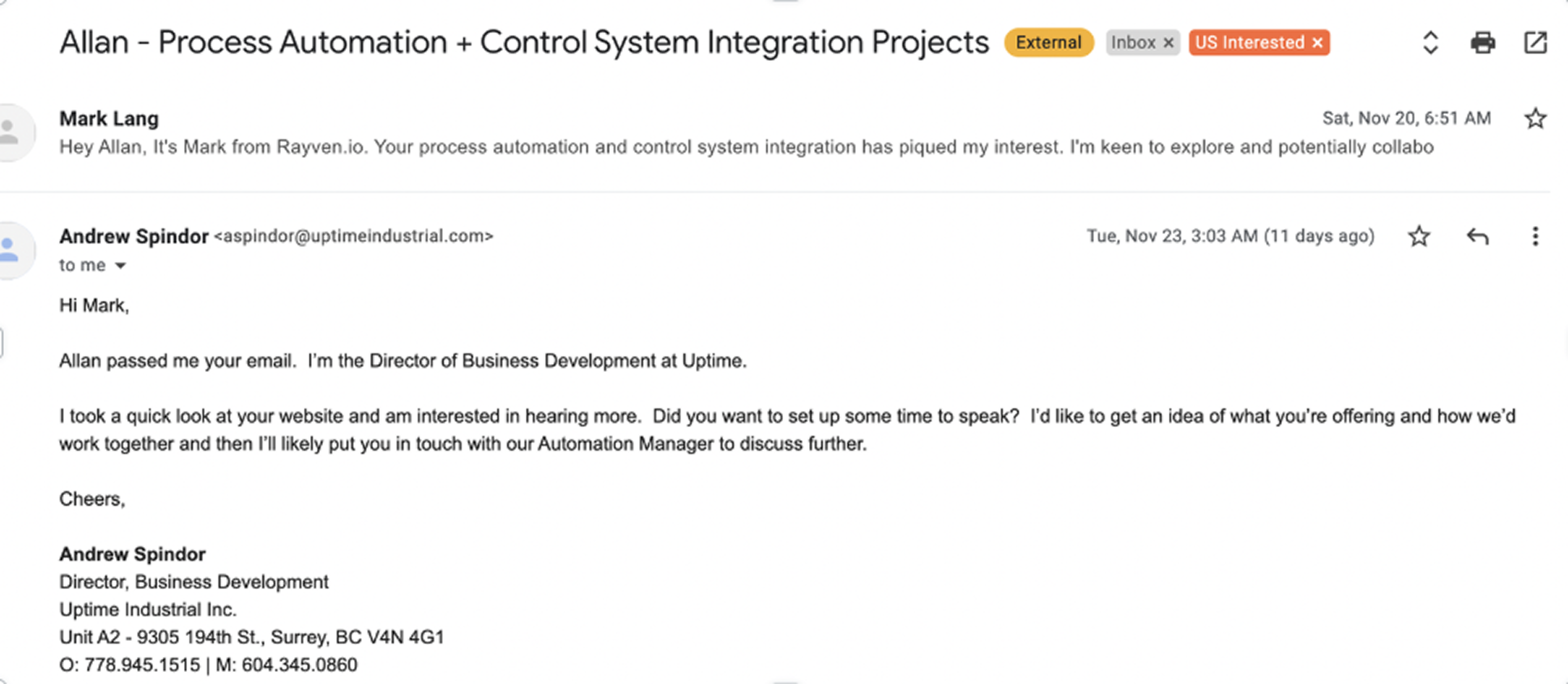1568x684 pixels.
Task: Remove the Inbox label
Action: point(1168,43)
